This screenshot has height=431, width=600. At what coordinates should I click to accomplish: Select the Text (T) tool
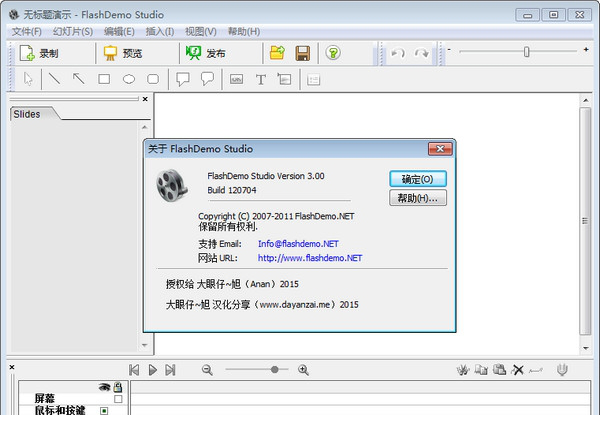point(261,80)
